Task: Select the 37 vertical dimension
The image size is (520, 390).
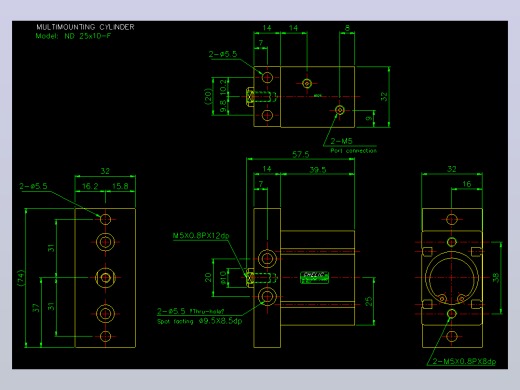Action: click(x=36, y=308)
